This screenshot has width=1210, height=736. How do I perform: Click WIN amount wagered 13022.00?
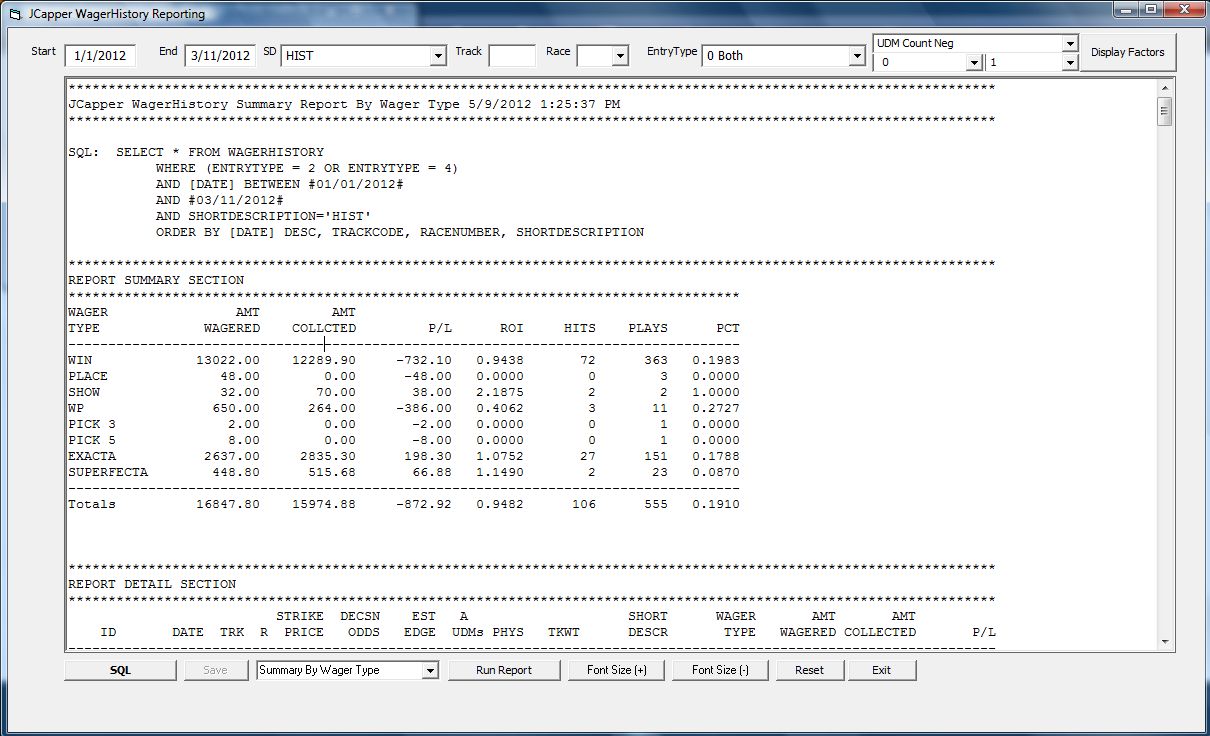[x=228, y=360]
